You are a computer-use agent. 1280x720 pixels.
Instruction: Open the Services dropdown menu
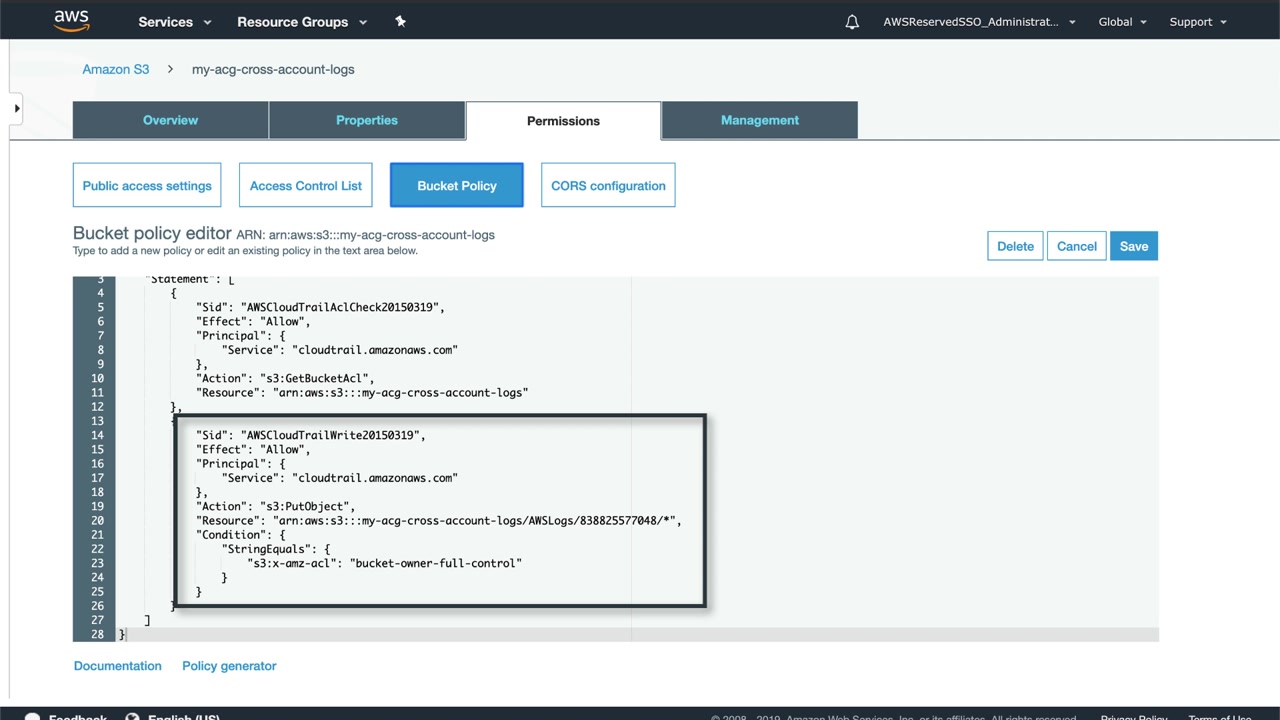pos(175,22)
